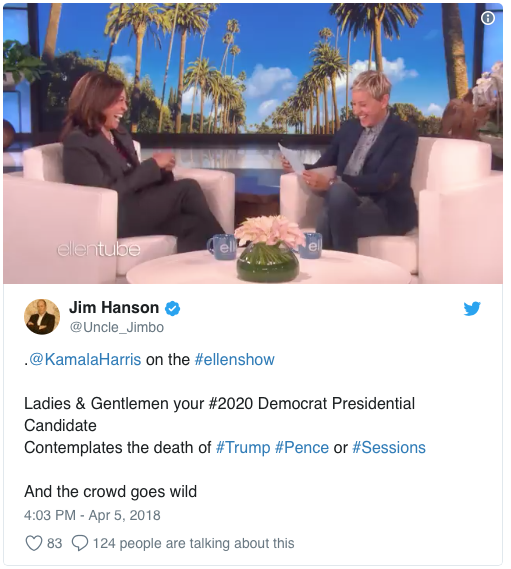The height and width of the screenshot is (569, 511).
Task: Click the reply speech bubble icon
Action: [80, 543]
